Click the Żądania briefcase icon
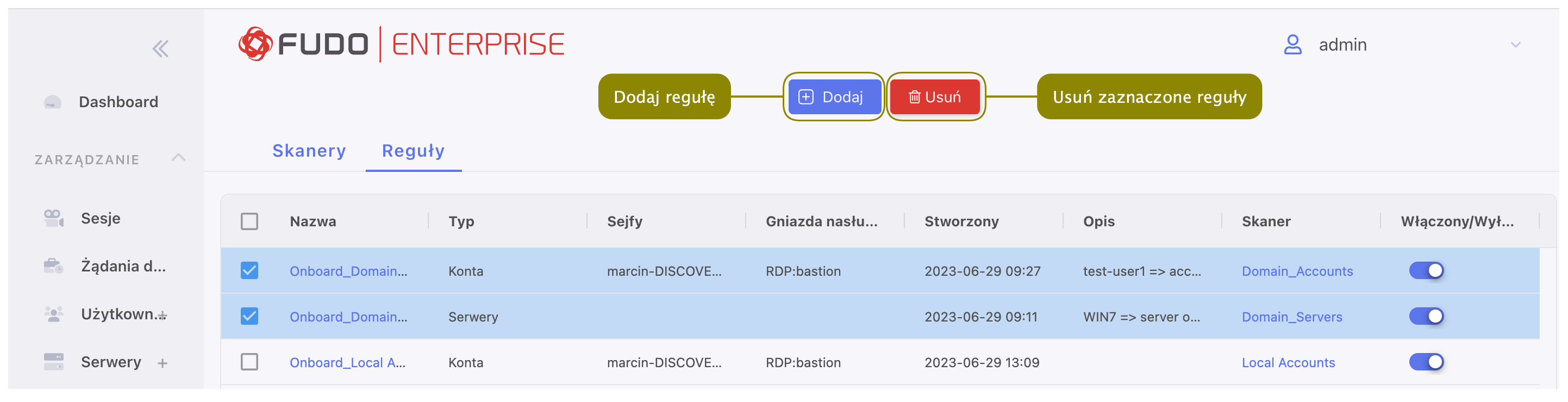This screenshot has width=1568, height=402. (x=54, y=266)
